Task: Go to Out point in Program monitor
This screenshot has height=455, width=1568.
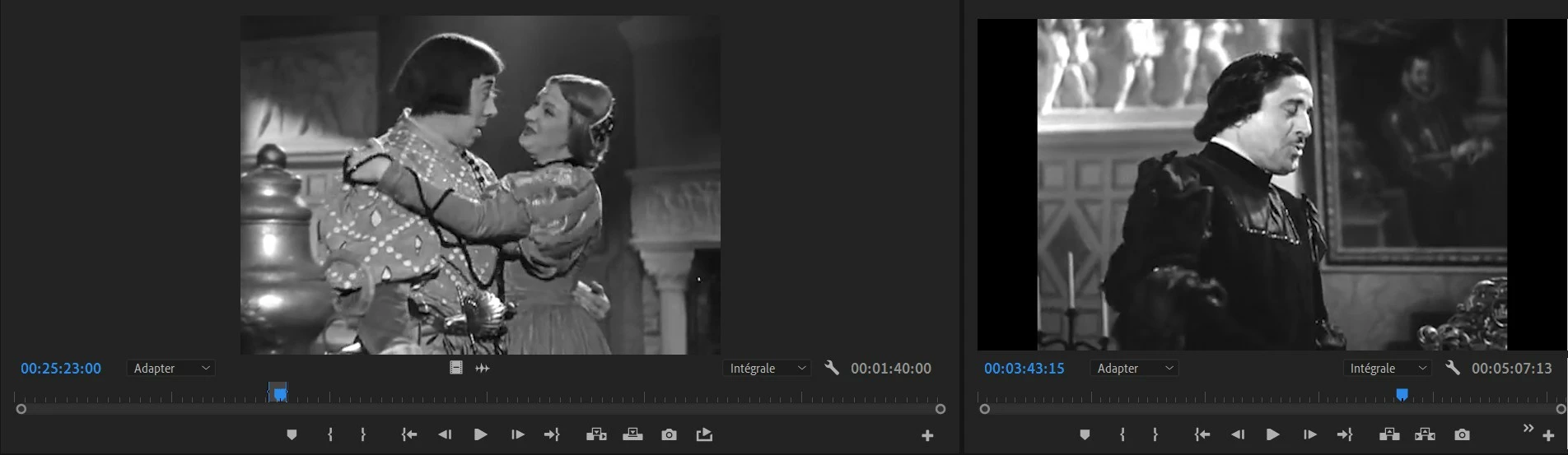Action: [x=1345, y=434]
